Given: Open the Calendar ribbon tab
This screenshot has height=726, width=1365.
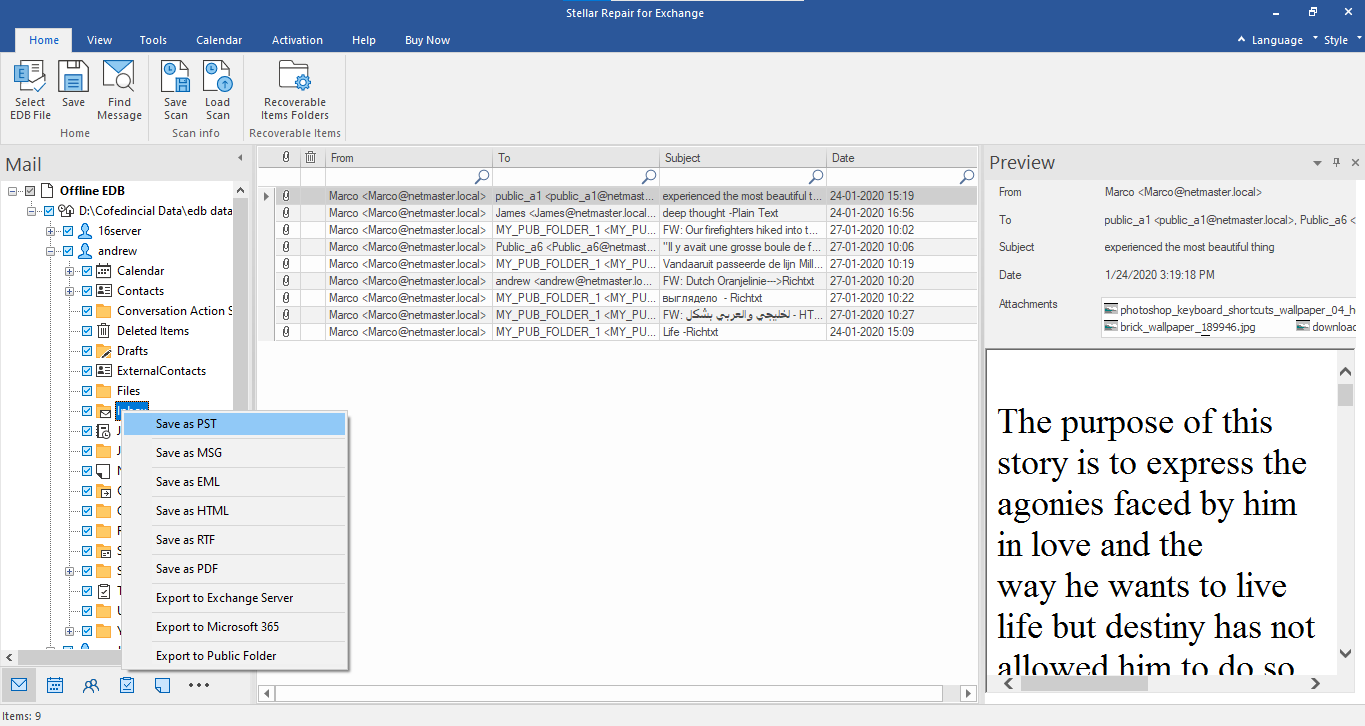Looking at the screenshot, I should 219,40.
